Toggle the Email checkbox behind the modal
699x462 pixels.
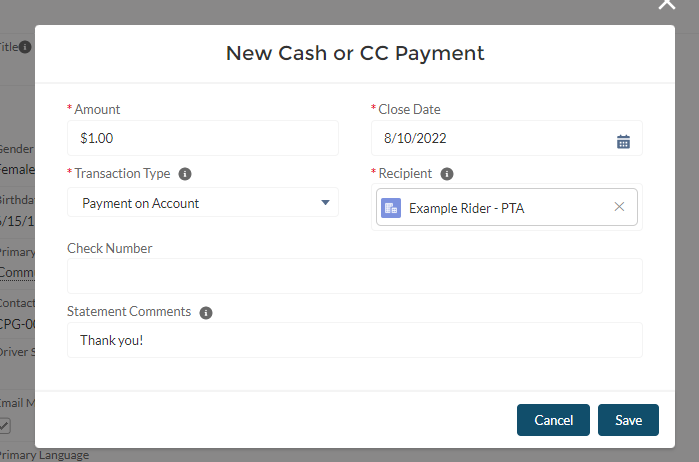(x=4, y=426)
